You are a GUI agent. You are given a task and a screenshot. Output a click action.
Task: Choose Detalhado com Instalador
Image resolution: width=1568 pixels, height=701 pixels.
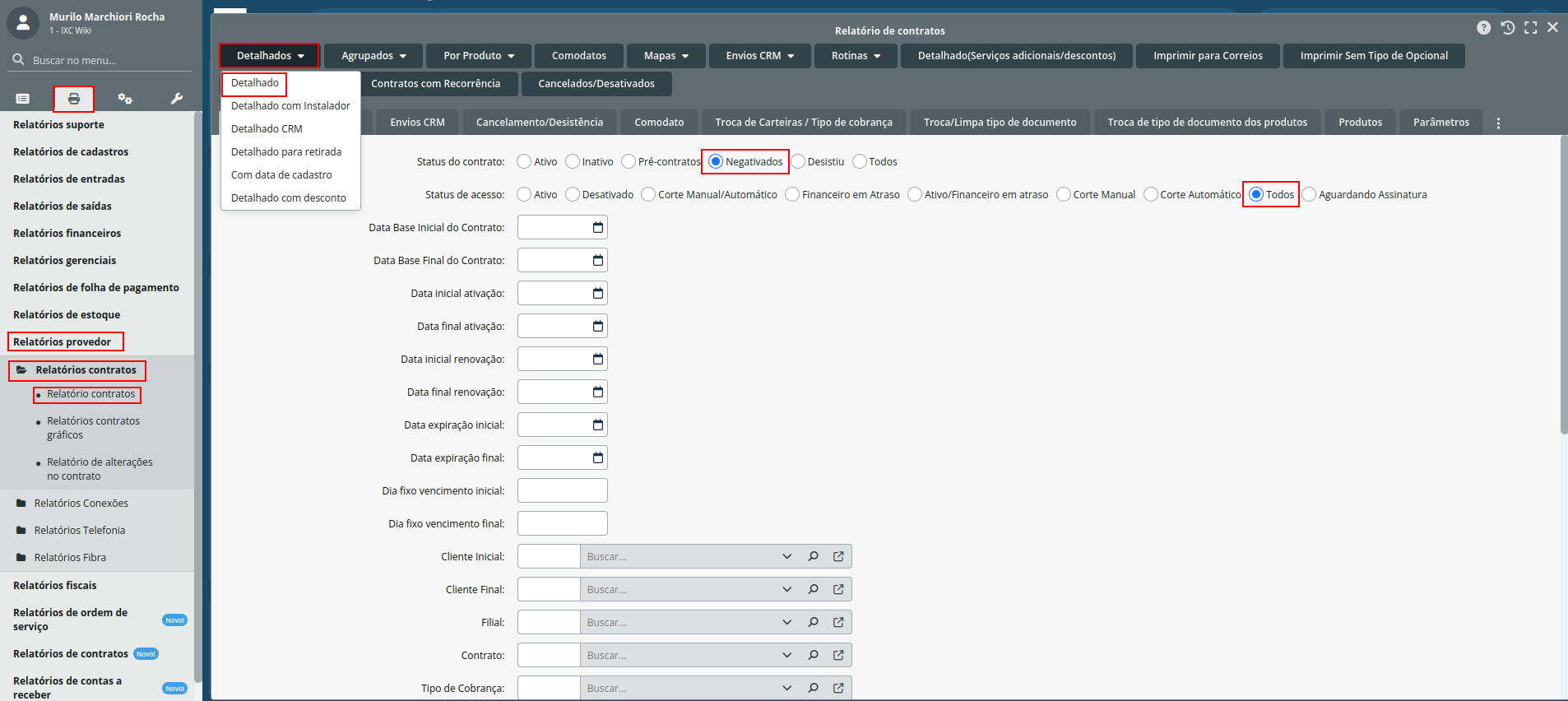(290, 106)
